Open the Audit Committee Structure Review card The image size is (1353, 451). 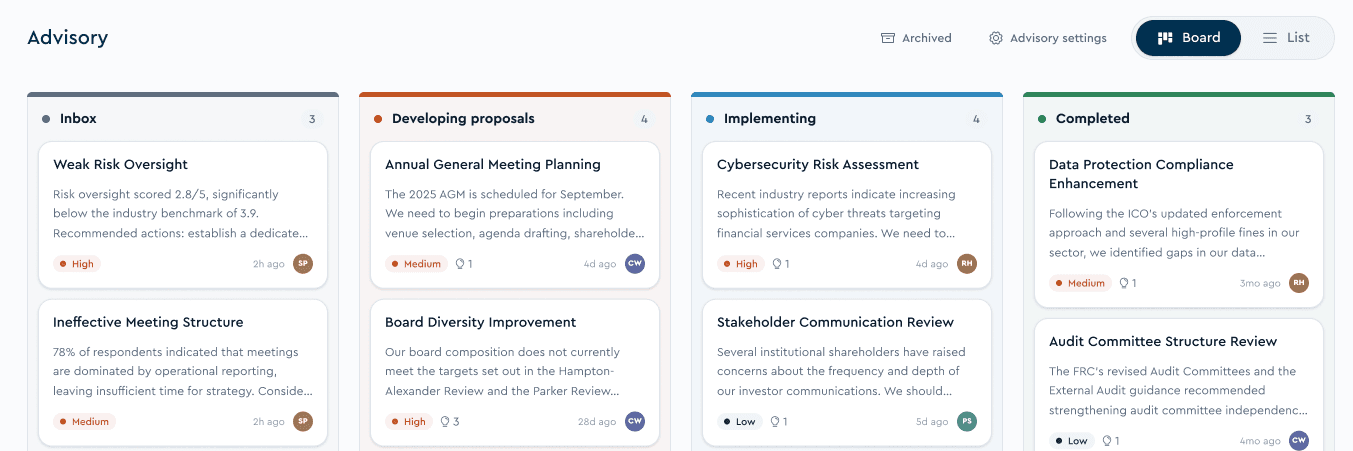click(1179, 385)
